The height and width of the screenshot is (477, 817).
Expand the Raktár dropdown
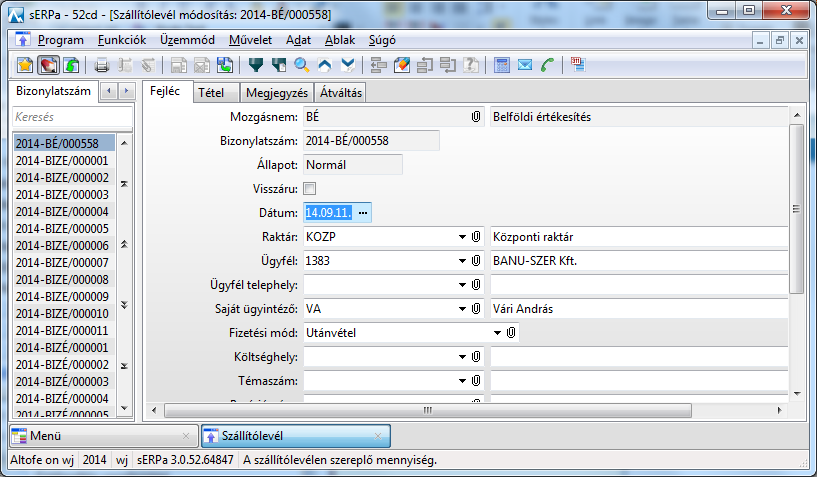462,237
